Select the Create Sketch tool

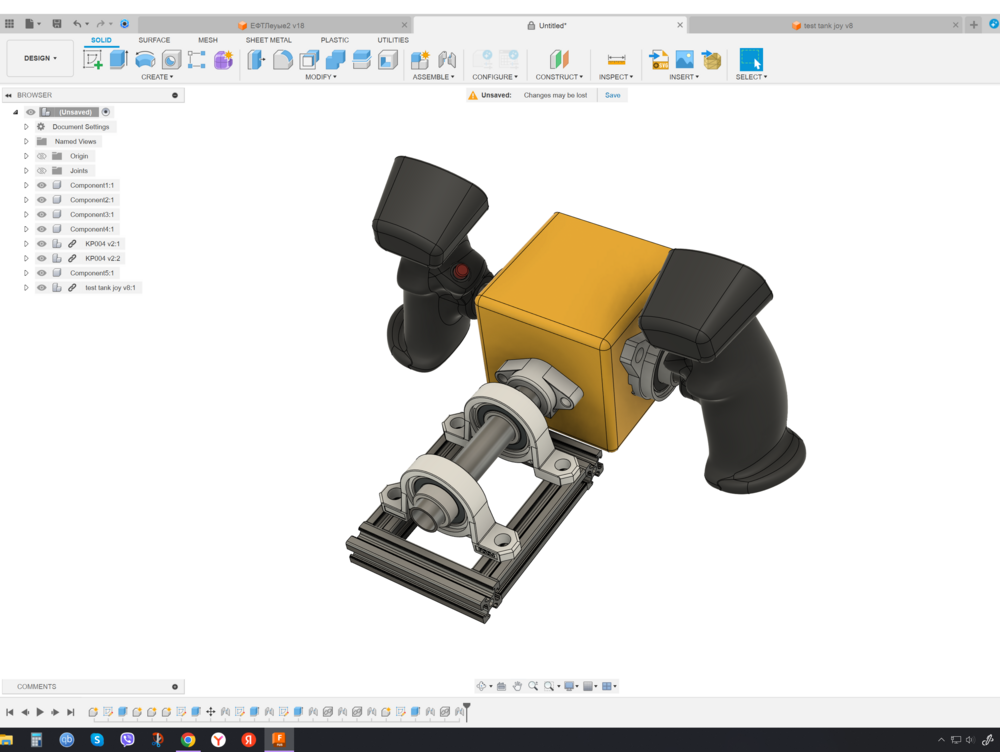92,57
